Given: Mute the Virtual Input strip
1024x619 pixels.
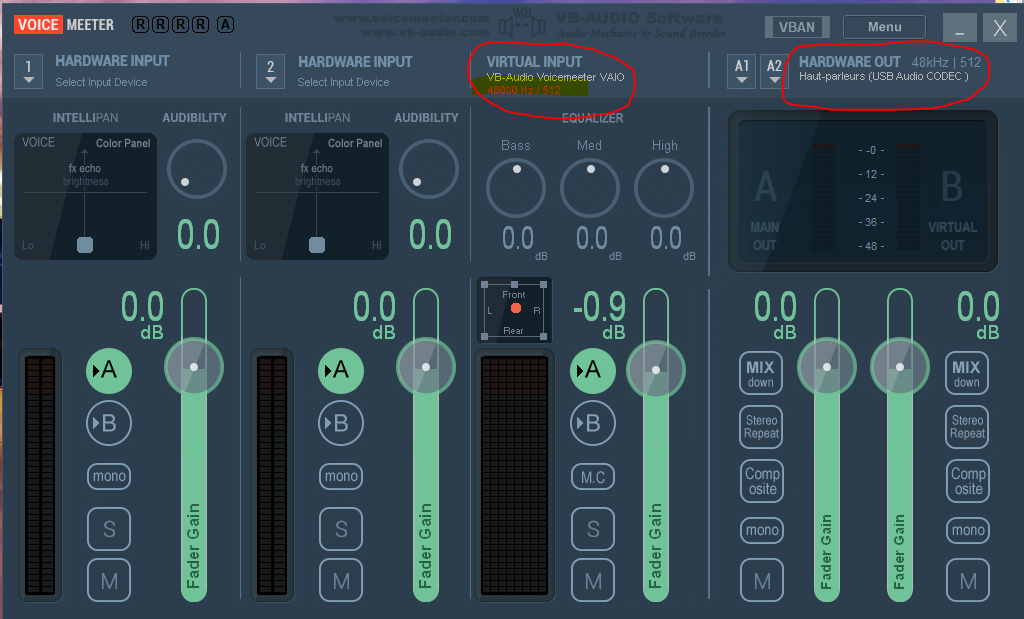Looking at the screenshot, I should (593, 580).
